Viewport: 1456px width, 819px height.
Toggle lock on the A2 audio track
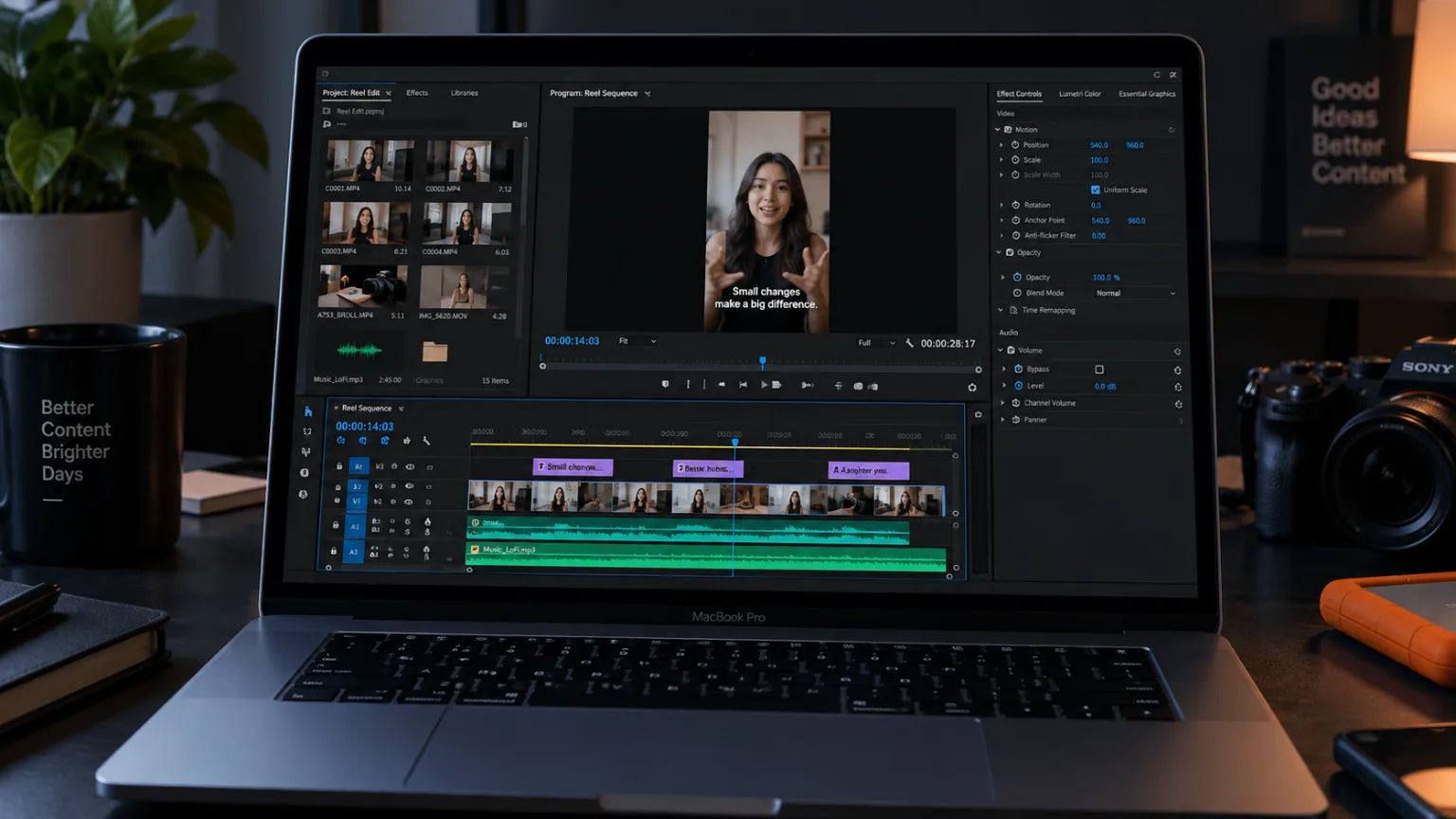pyautogui.click(x=336, y=524)
